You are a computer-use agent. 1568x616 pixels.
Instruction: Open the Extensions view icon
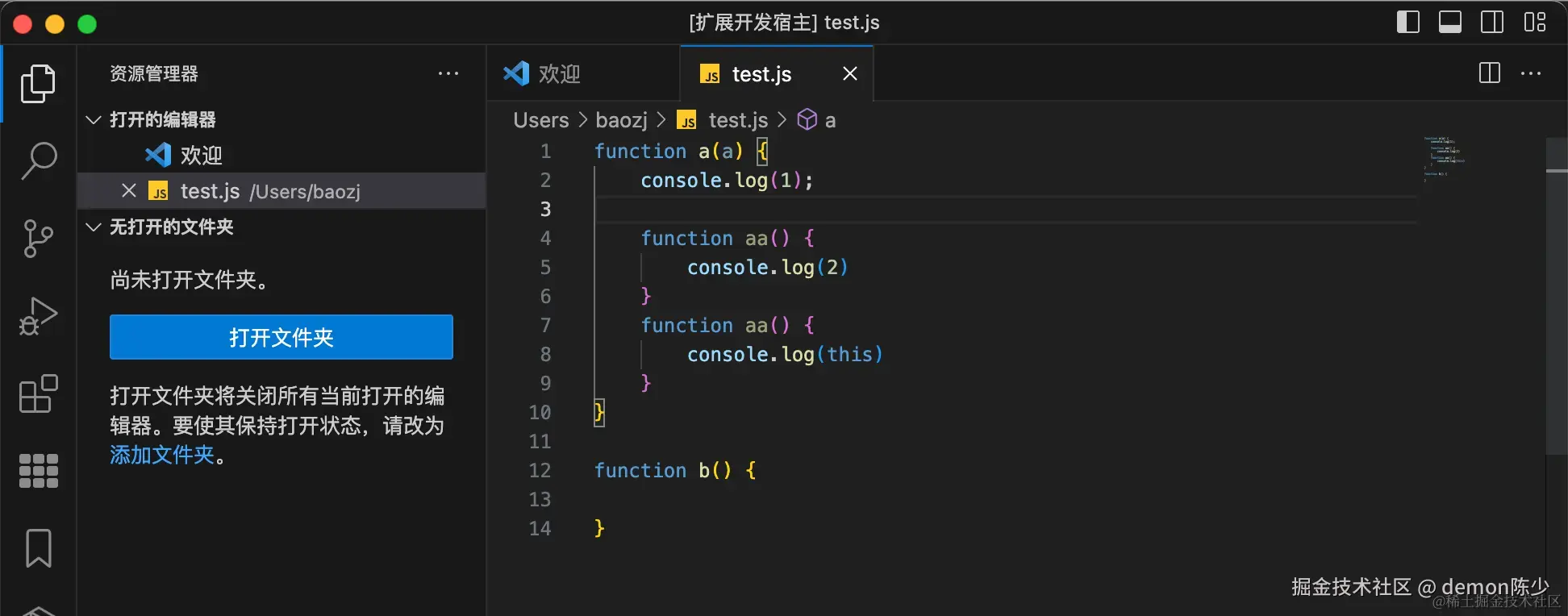click(38, 393)
